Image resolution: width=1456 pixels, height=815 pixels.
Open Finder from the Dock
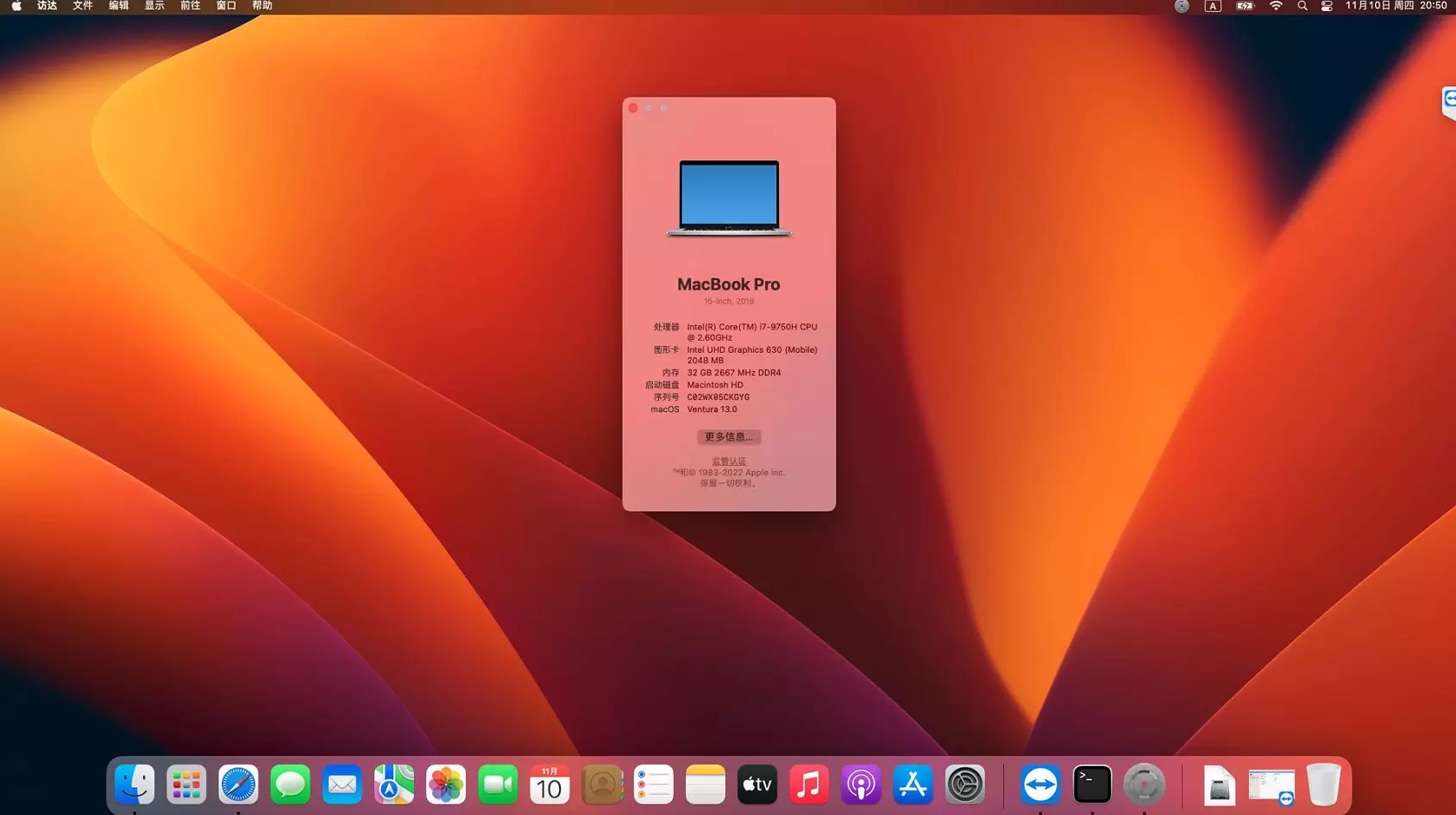[x=135, y=785]
